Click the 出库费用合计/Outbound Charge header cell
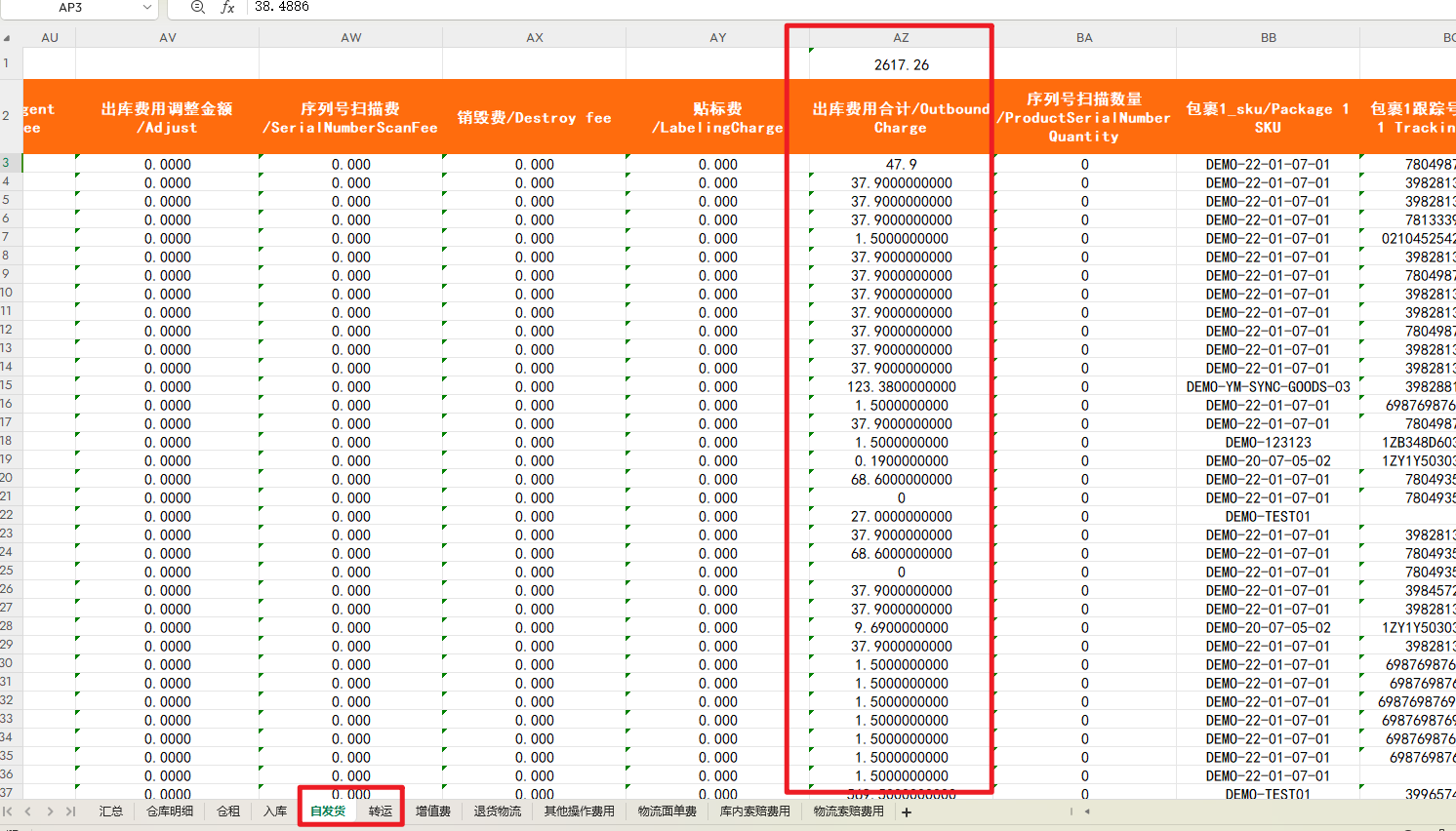Screen dimensions: 1456x831 (902, 117)
